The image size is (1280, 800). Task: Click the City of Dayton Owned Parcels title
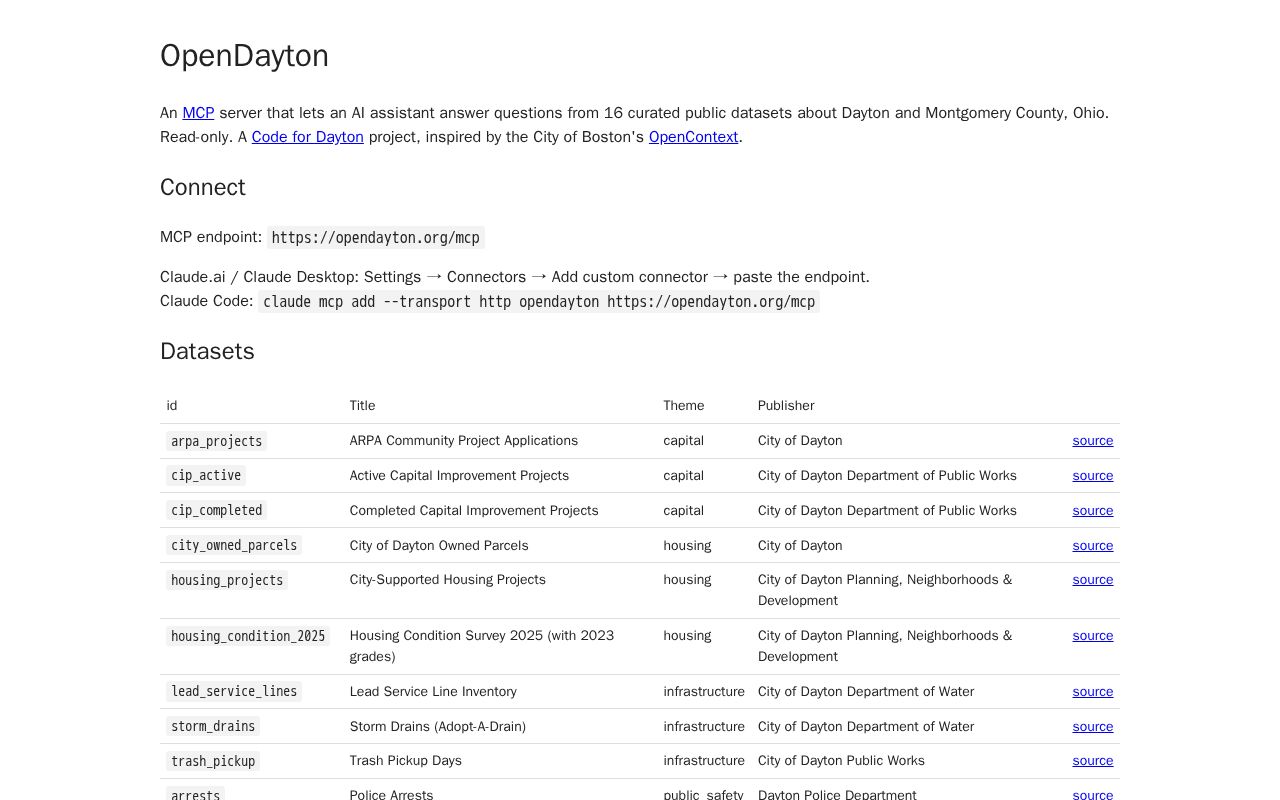click(439, 546)
